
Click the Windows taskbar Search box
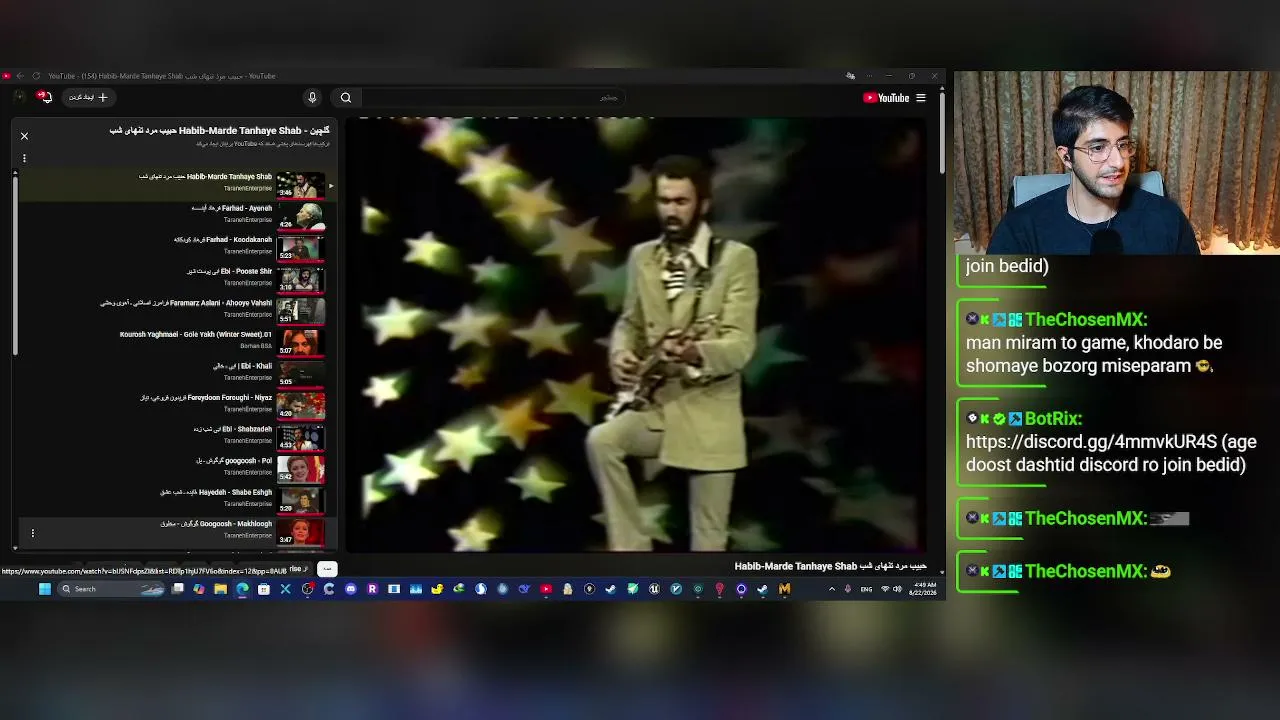[110, 589]
